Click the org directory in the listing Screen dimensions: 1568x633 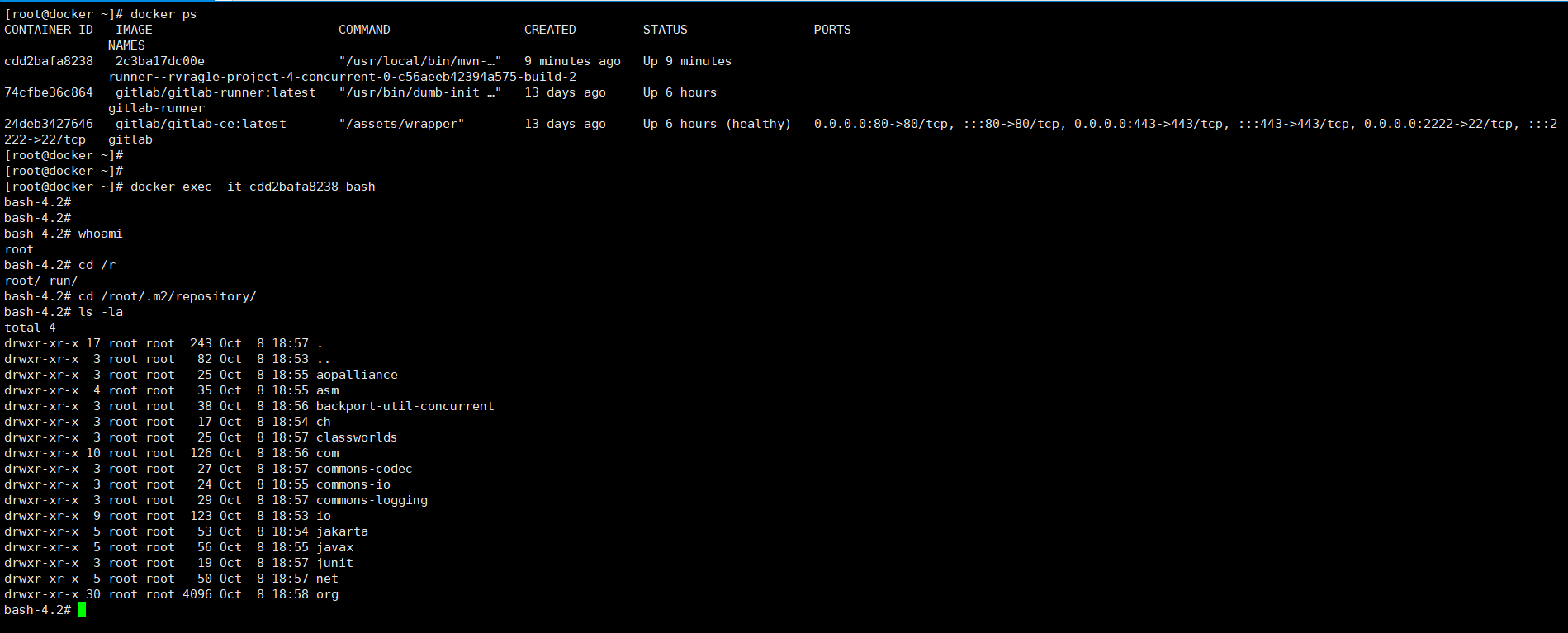click(327, 594)
